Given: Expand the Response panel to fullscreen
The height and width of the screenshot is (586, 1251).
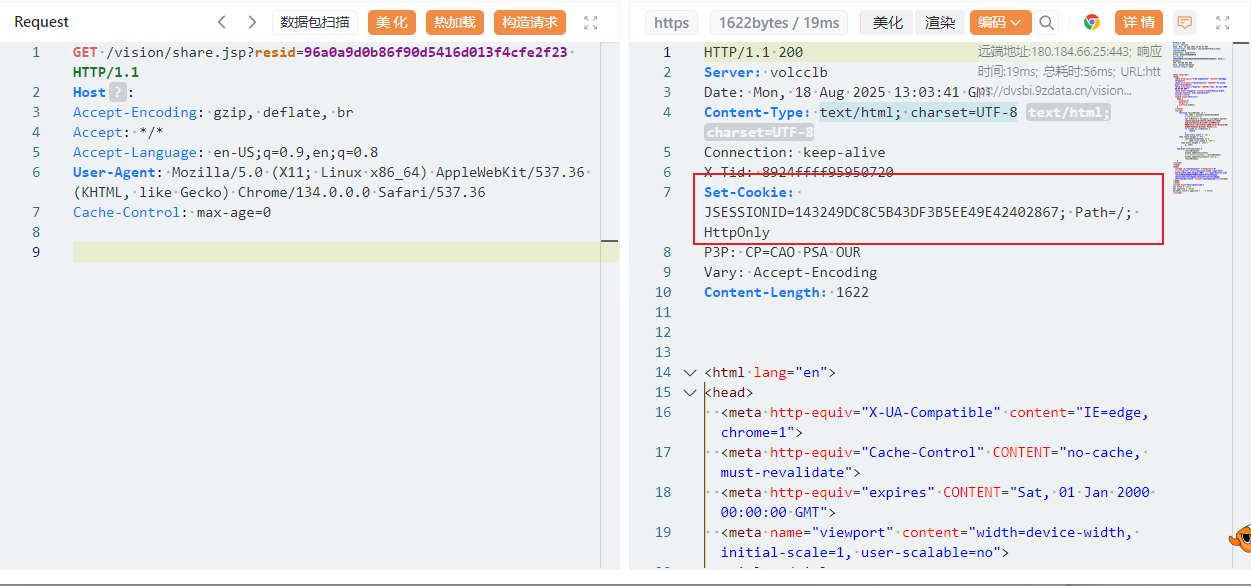Looking at the screenshot, I should (1222, 23).
